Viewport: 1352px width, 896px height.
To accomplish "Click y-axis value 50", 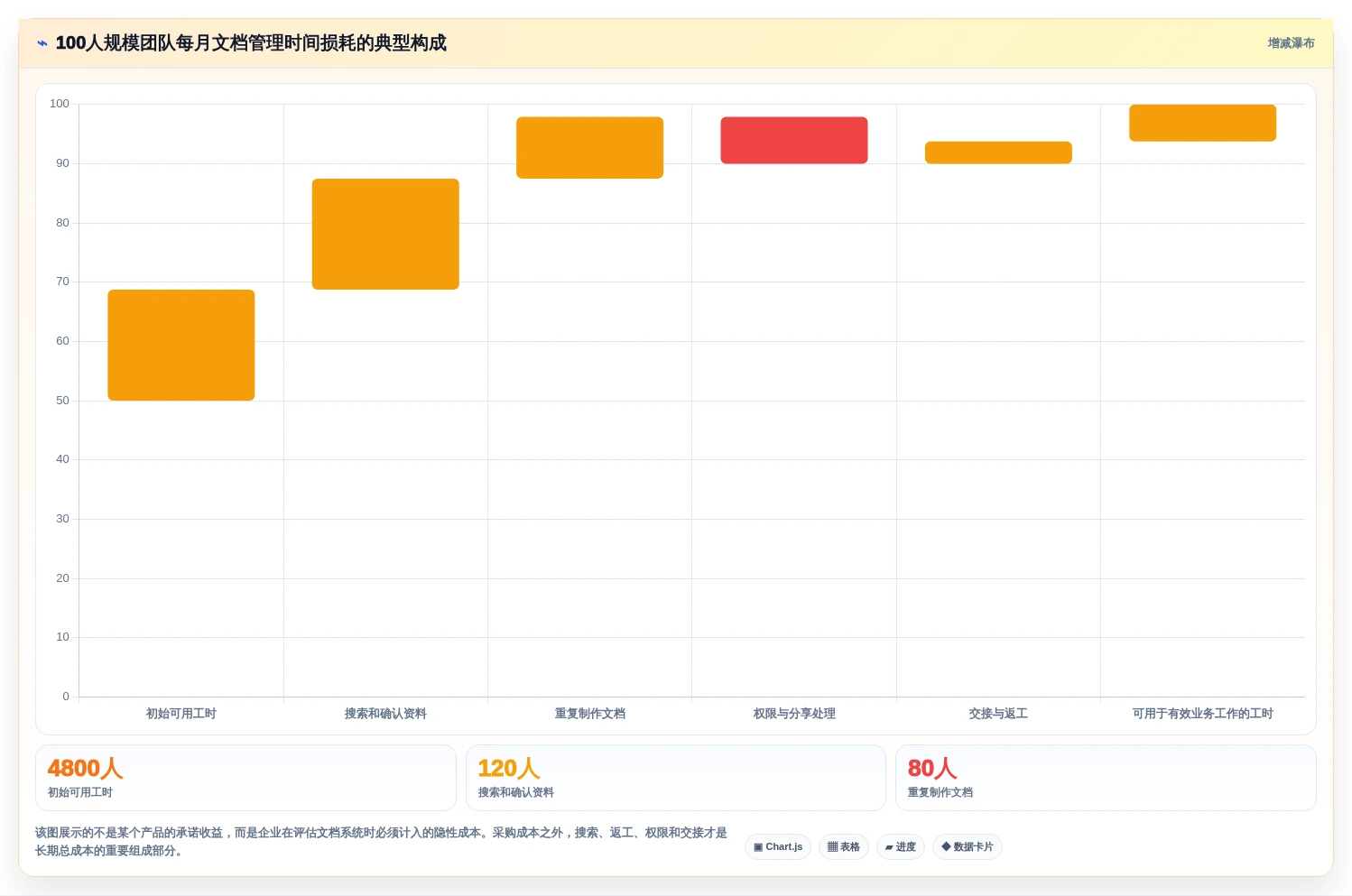I will click(62, 401).
